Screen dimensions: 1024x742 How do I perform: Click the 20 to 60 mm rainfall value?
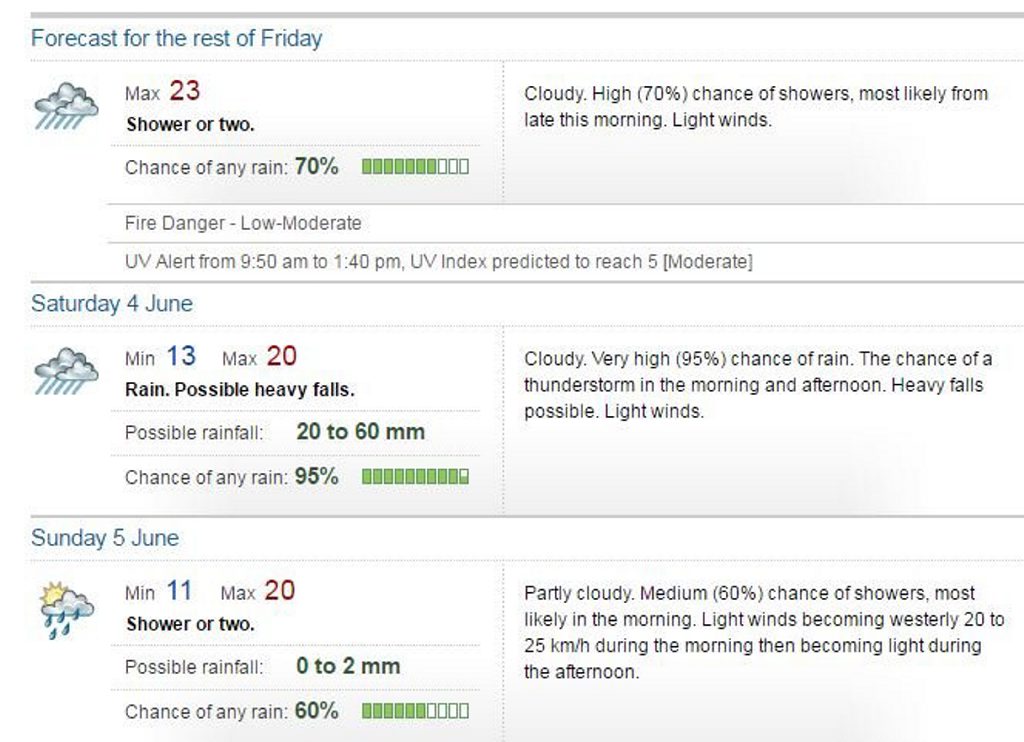360,432
